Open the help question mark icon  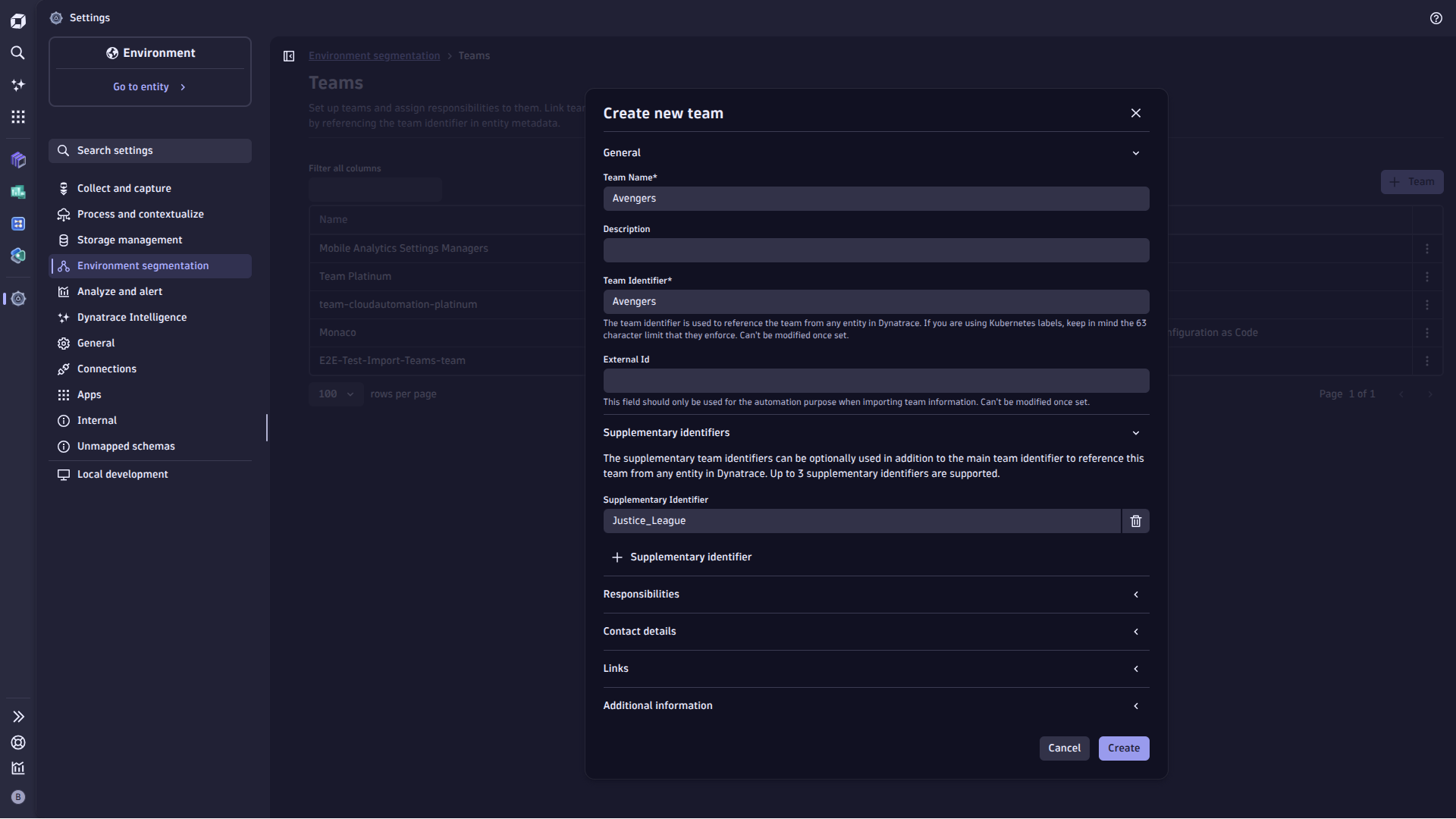point(1436,17)
